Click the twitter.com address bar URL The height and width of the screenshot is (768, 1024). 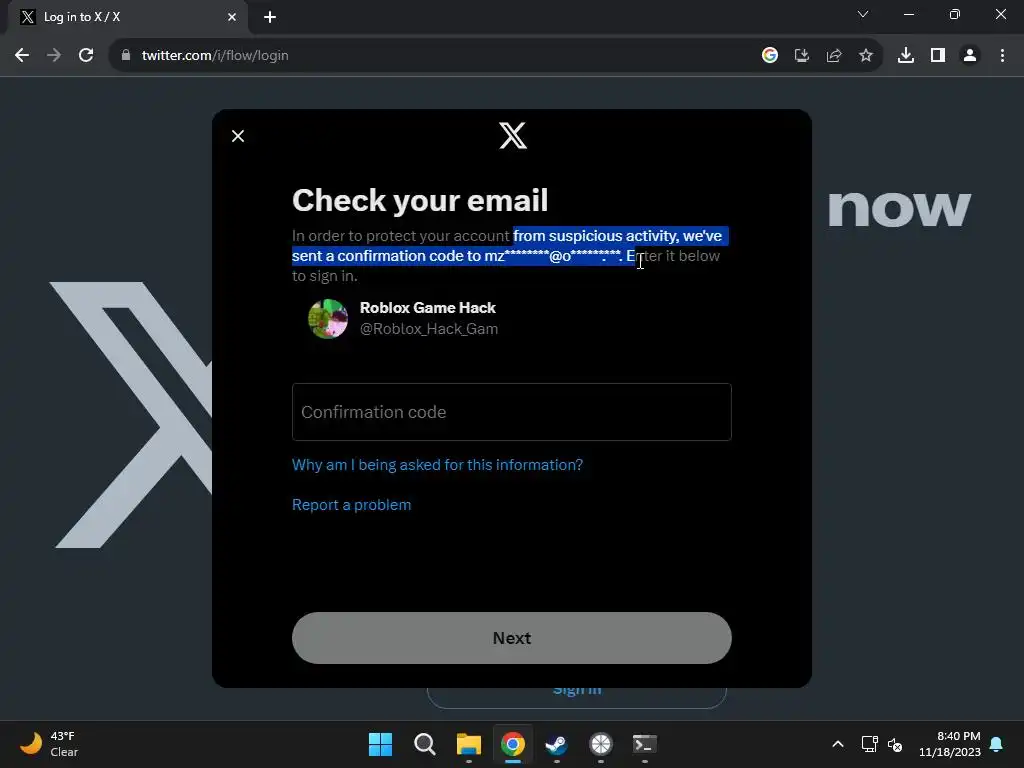click(215, 56)
